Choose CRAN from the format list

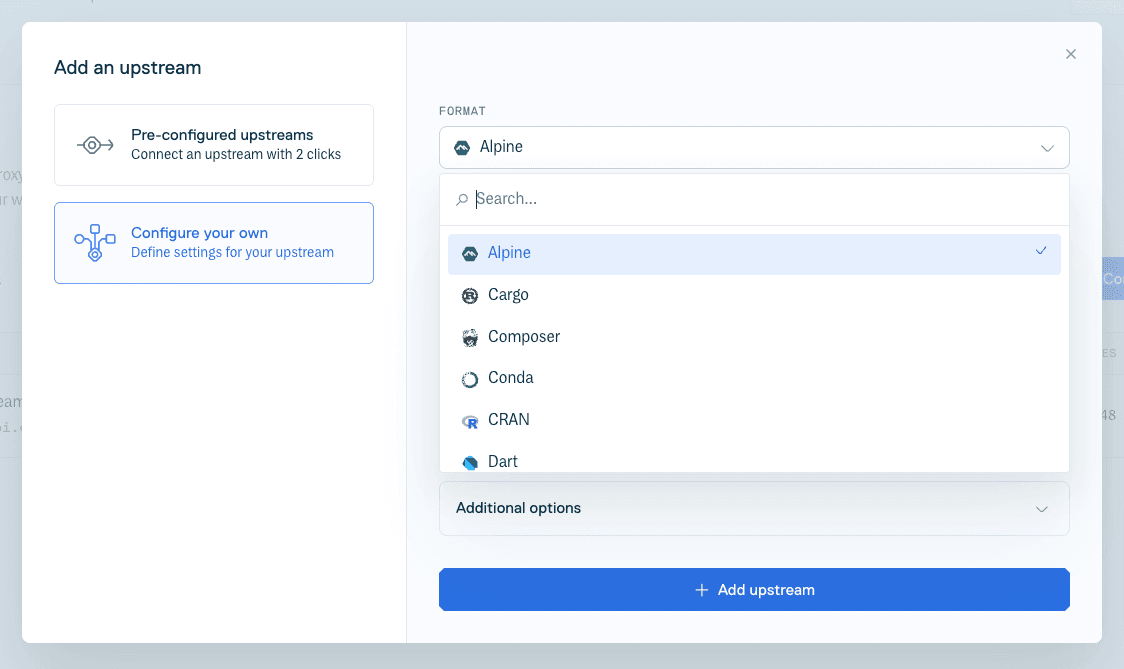coord(754,420)
